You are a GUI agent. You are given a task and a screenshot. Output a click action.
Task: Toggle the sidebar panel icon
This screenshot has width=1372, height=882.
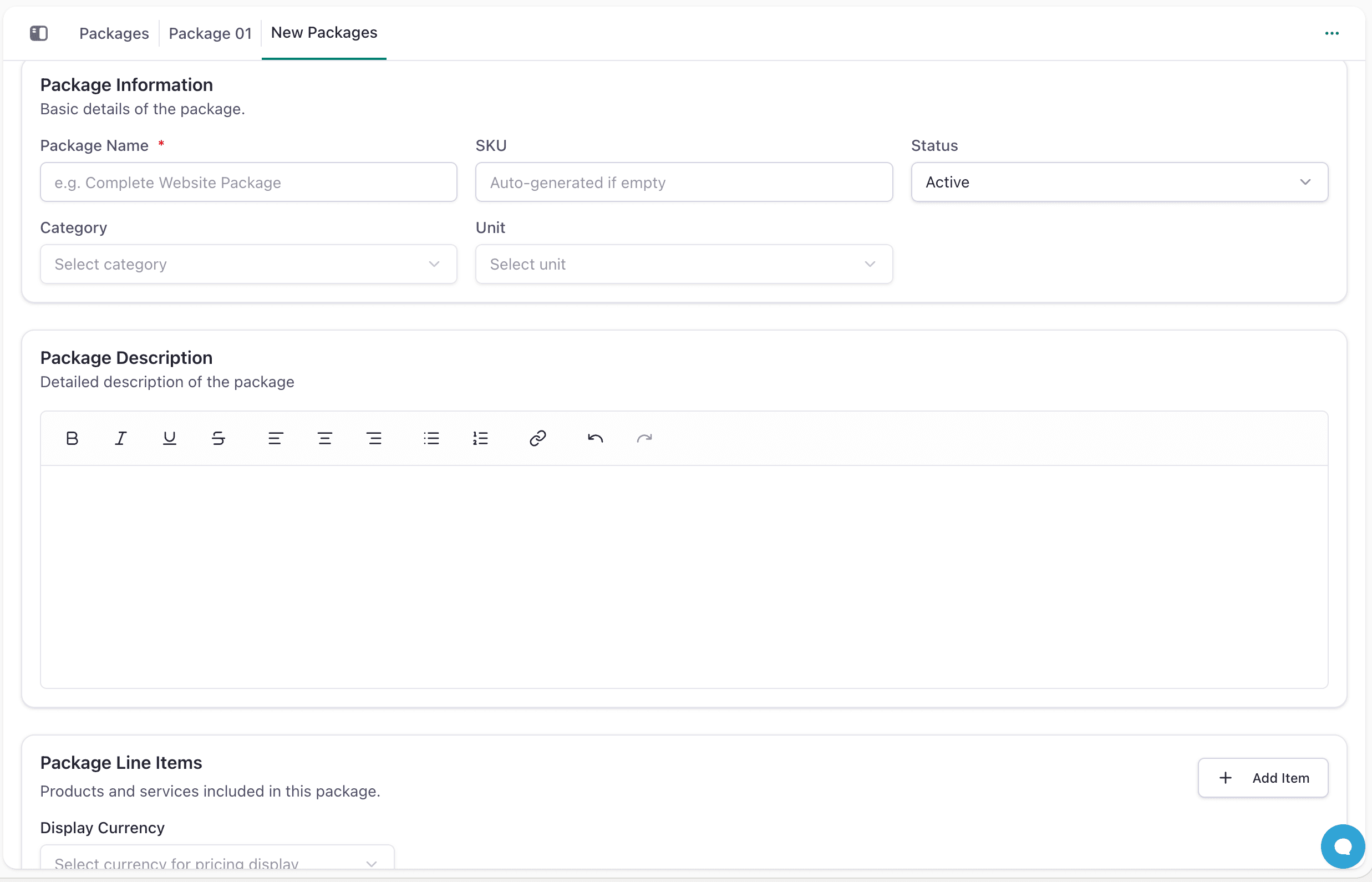click(38, 33)
